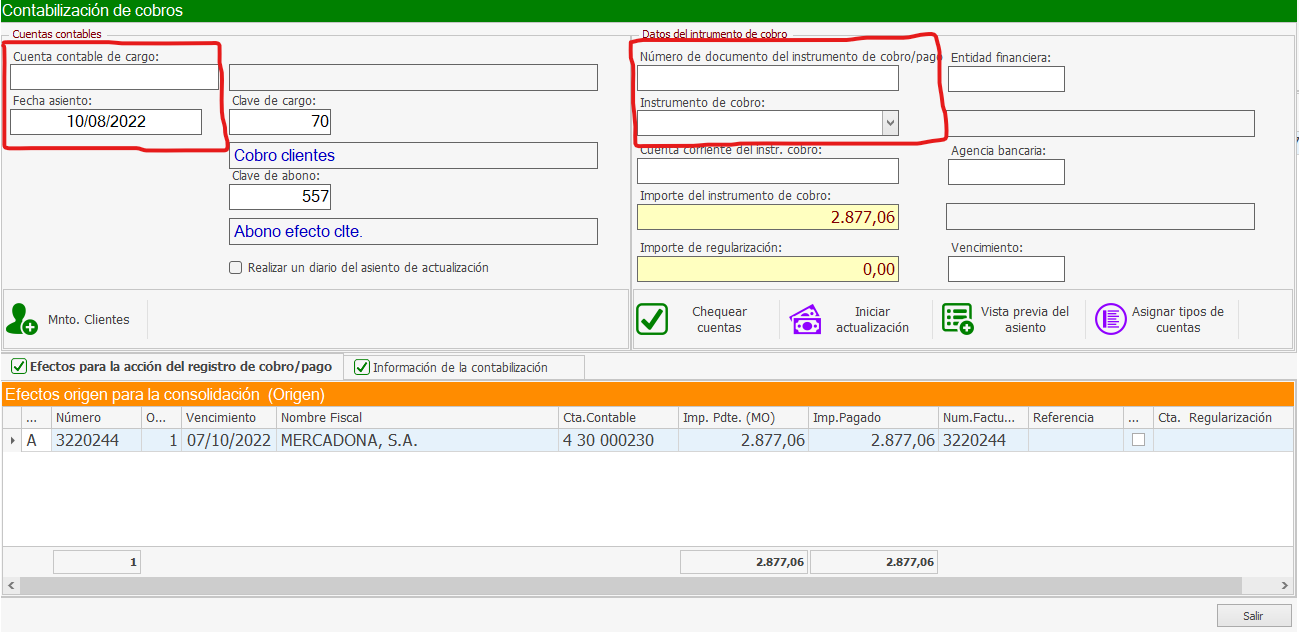
Task: Click the green check icon on Efectos tab
Action: click(x=18, y=366)
